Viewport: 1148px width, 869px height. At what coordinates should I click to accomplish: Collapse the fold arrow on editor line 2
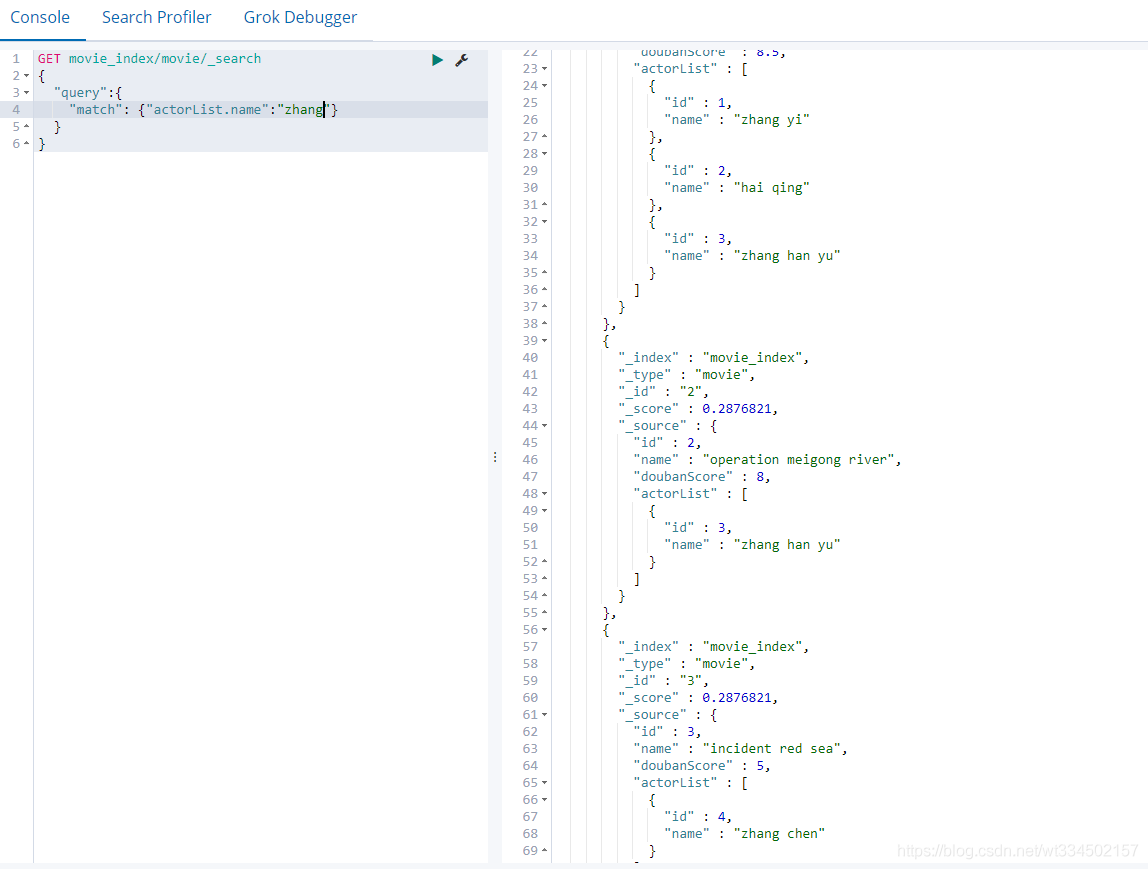[x=26, y=75]
